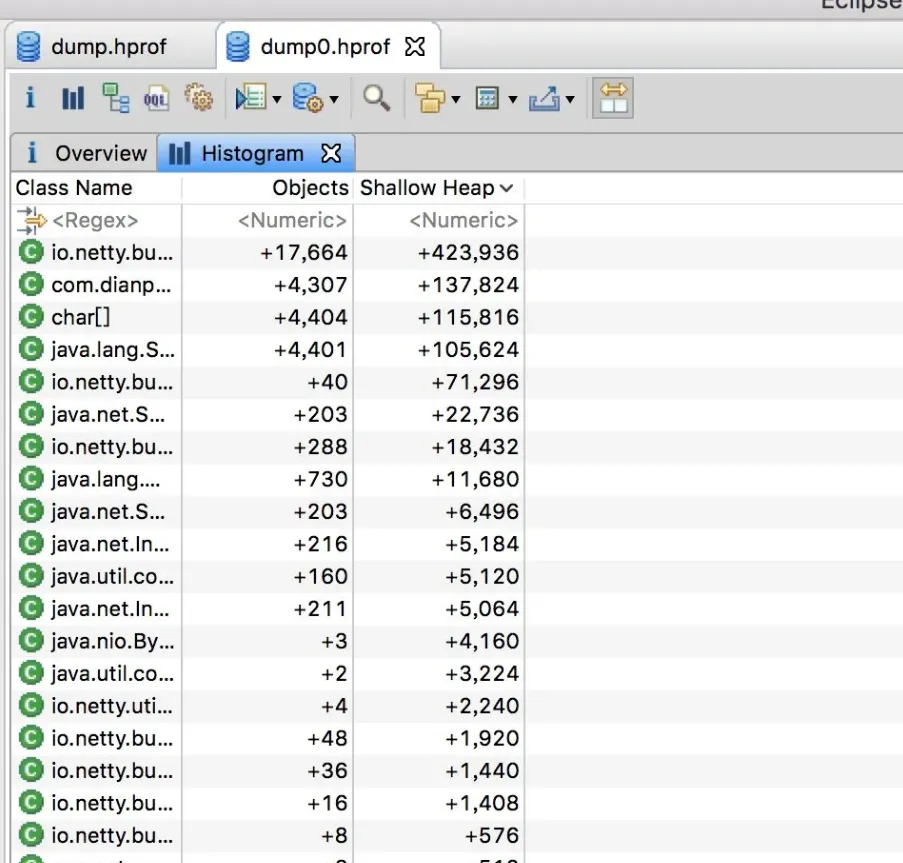
Task: Create a histogram from the toolbar bar-chart icon
Action: 73,98
